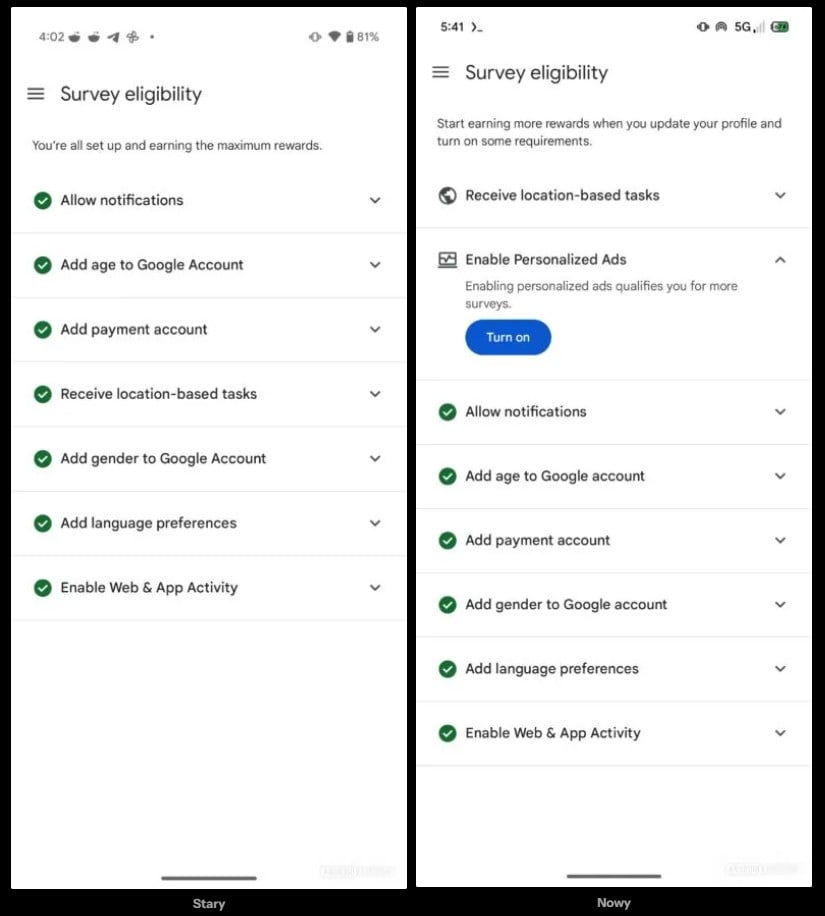825x916 pixels.
Task: Tap the 81% battery icon in the status bar
Action: (349, 37)
